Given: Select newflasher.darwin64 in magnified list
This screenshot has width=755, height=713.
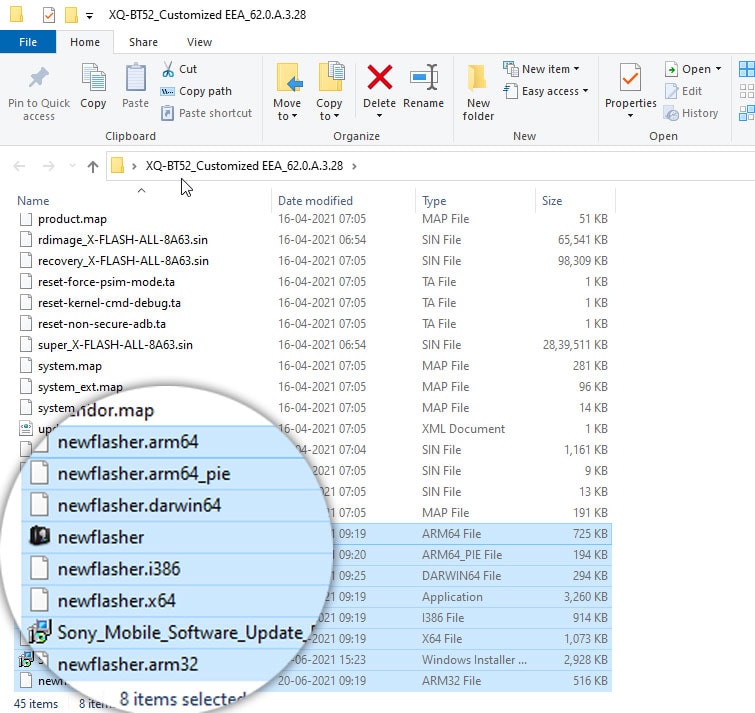Looking at the screenshot, I should tap(139, 506).
